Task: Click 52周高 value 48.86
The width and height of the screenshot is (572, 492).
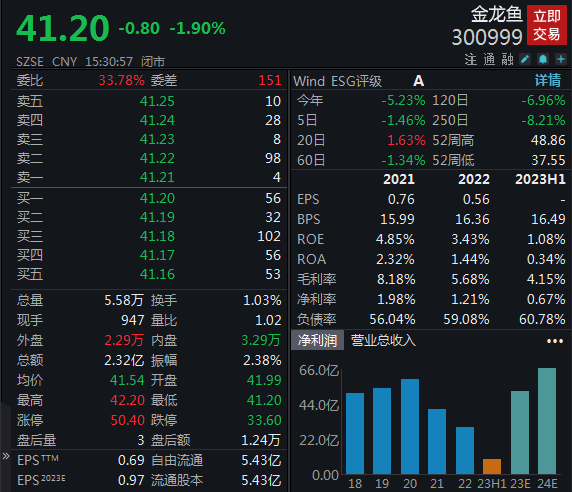Action: point(548,140)
